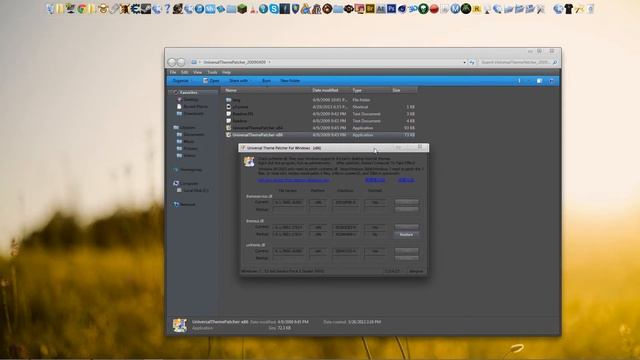Image resolution: width=640 pixels, height=360 pixels.
Task: Click the blue question mark dock icon
Action: coord(167,9)
